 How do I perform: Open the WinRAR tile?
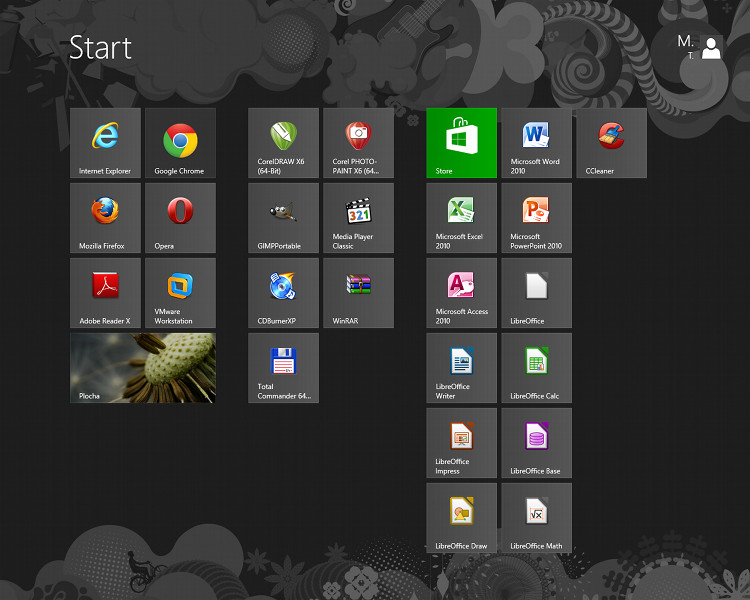coord(358,293)
